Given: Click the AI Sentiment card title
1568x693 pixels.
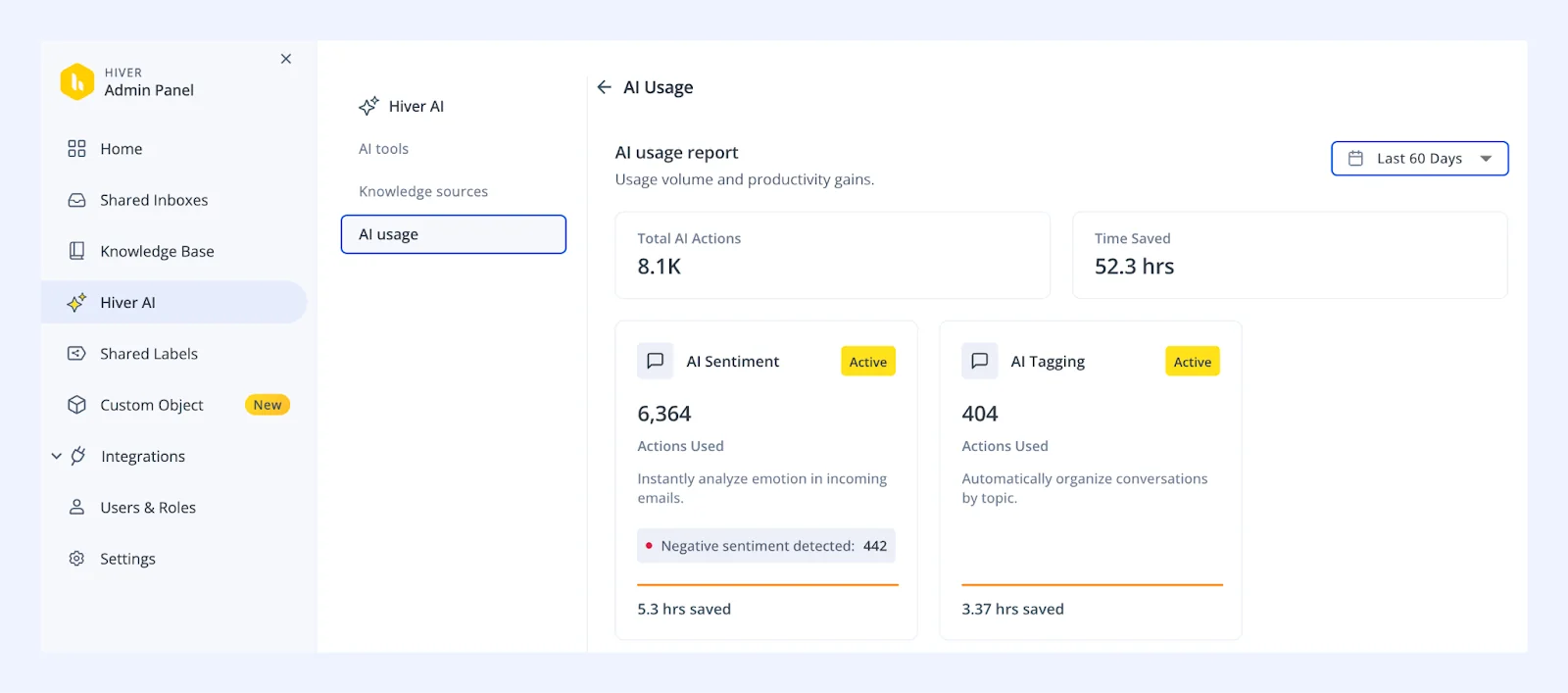Looking at the screenshot, I should pos(733,362).
